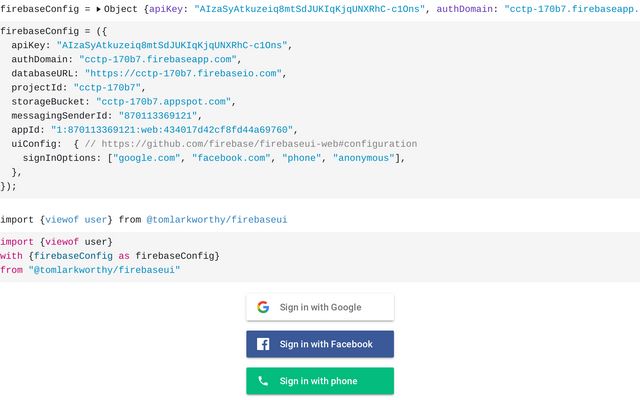Click "facebook.com" in signInOptions array

tap(231, 158)
